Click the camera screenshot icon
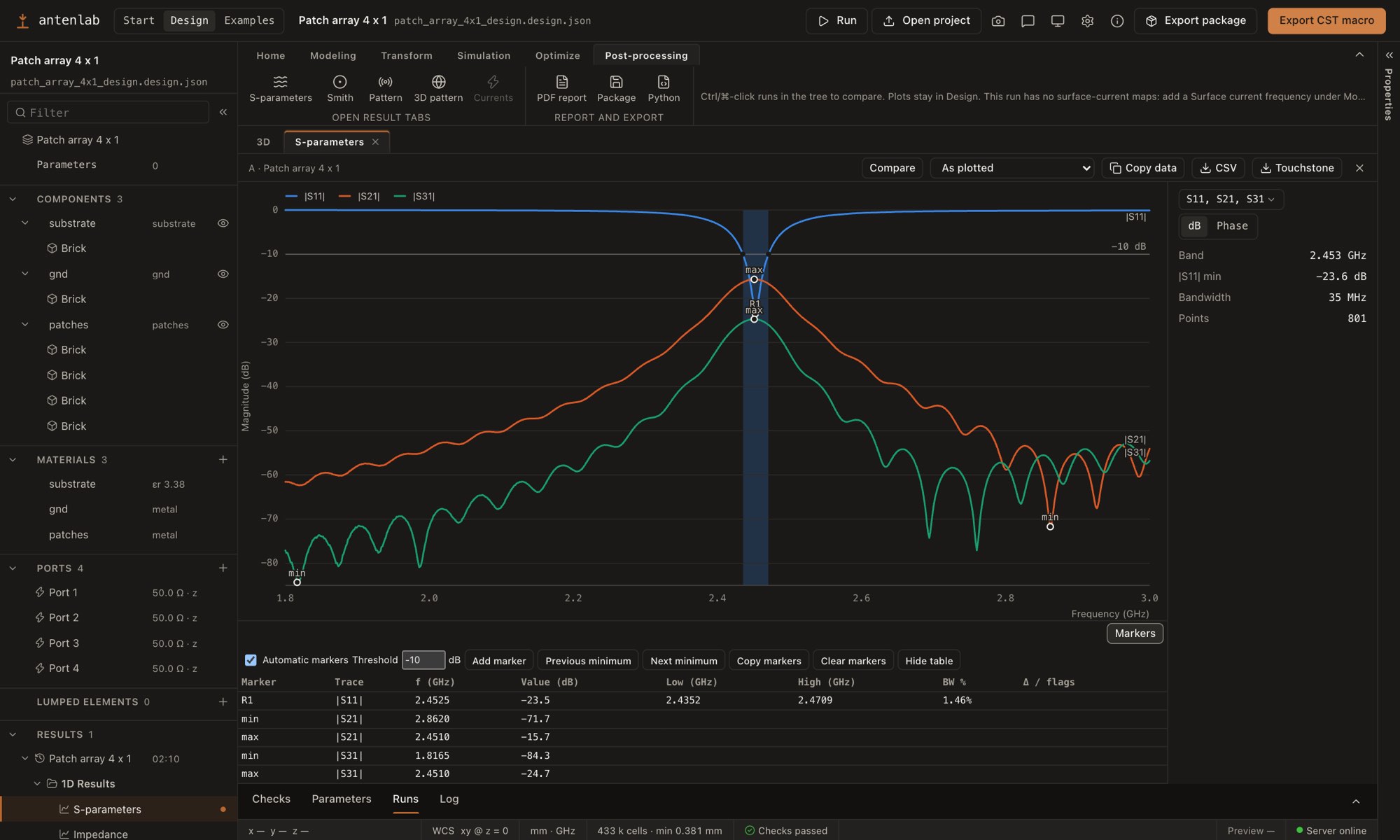 click(998, 21)
